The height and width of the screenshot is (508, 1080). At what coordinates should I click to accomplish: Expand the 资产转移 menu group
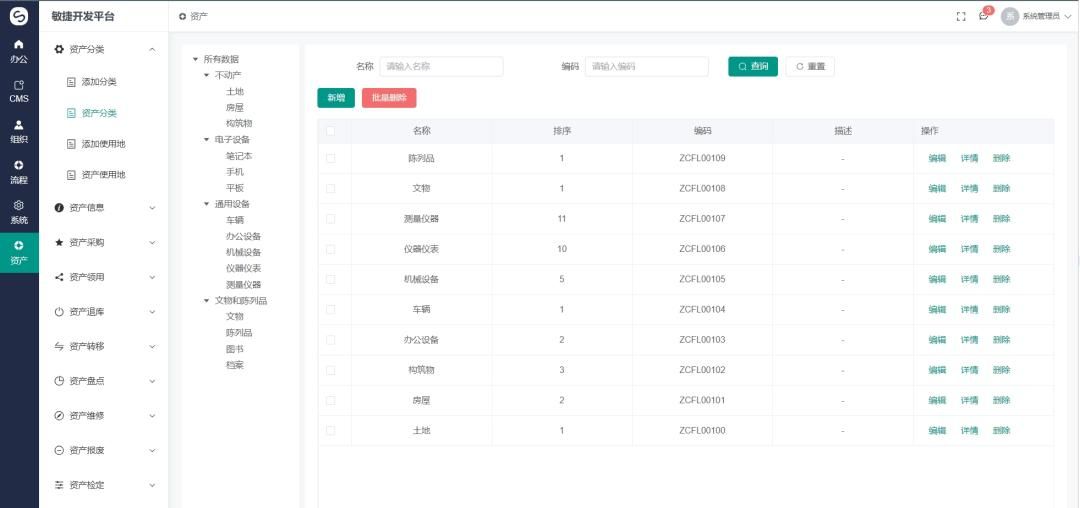click(x=103, y=346)
